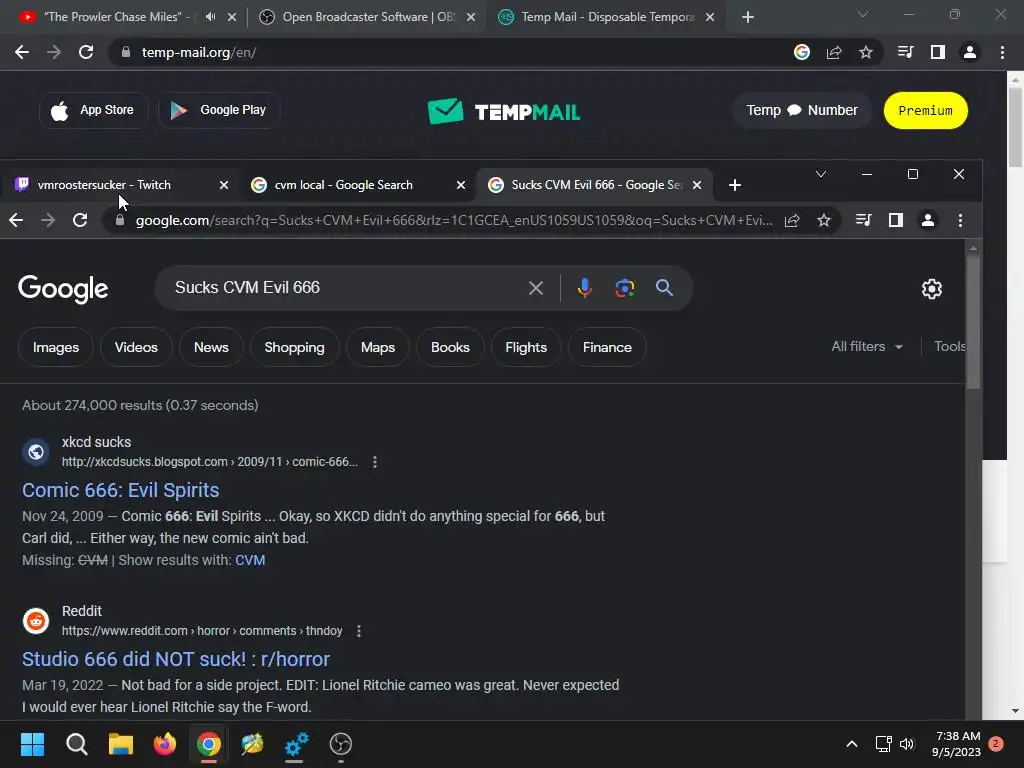Screen dimensions: 1024x768
Task: Open File Explorer from taskbar
Action: pyautogui.click(x=120, y=744)
